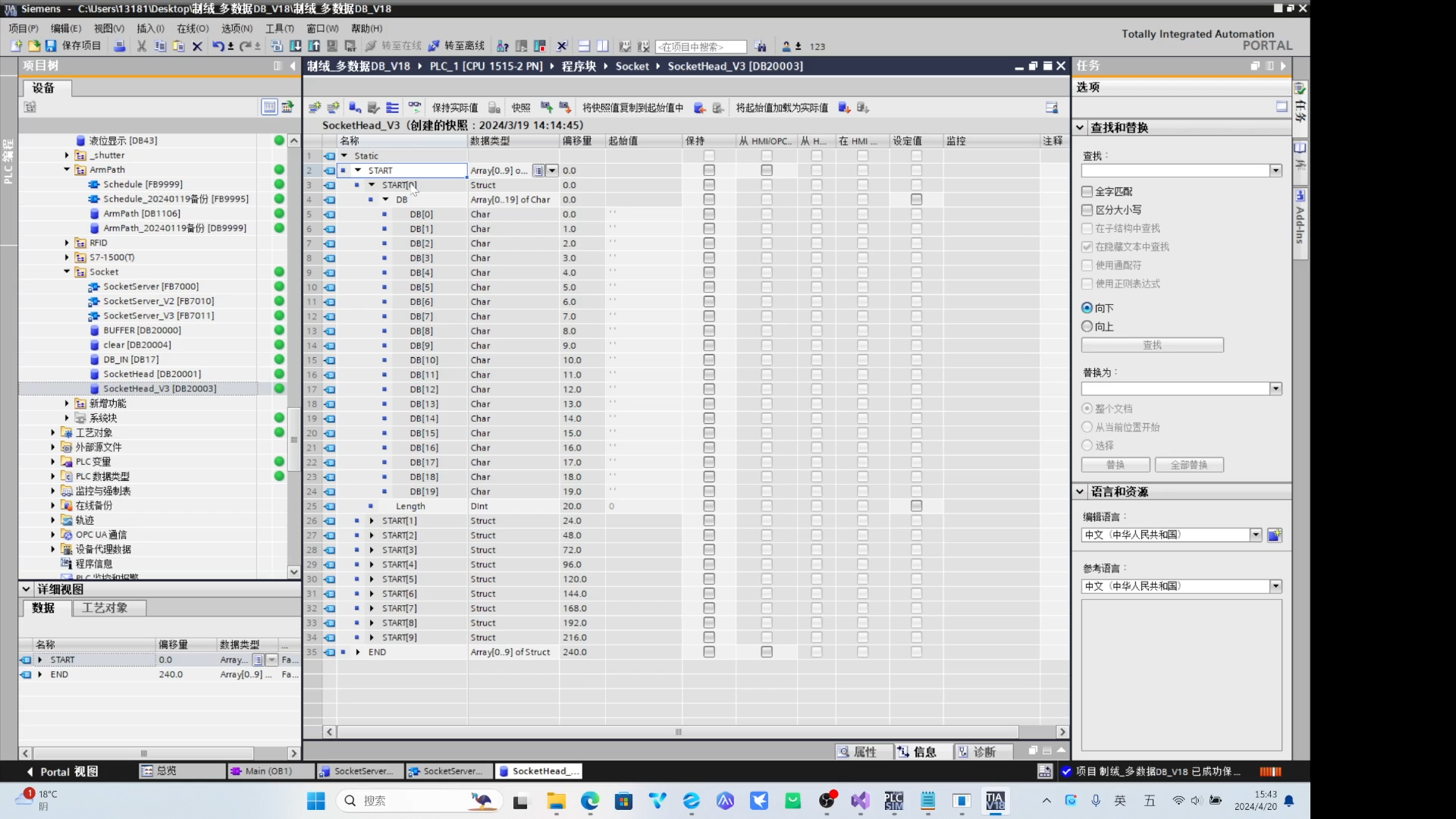Viewport: 1456px width, 819px height.
Task: Click the undo arrow icon
Action: [218, 46]
